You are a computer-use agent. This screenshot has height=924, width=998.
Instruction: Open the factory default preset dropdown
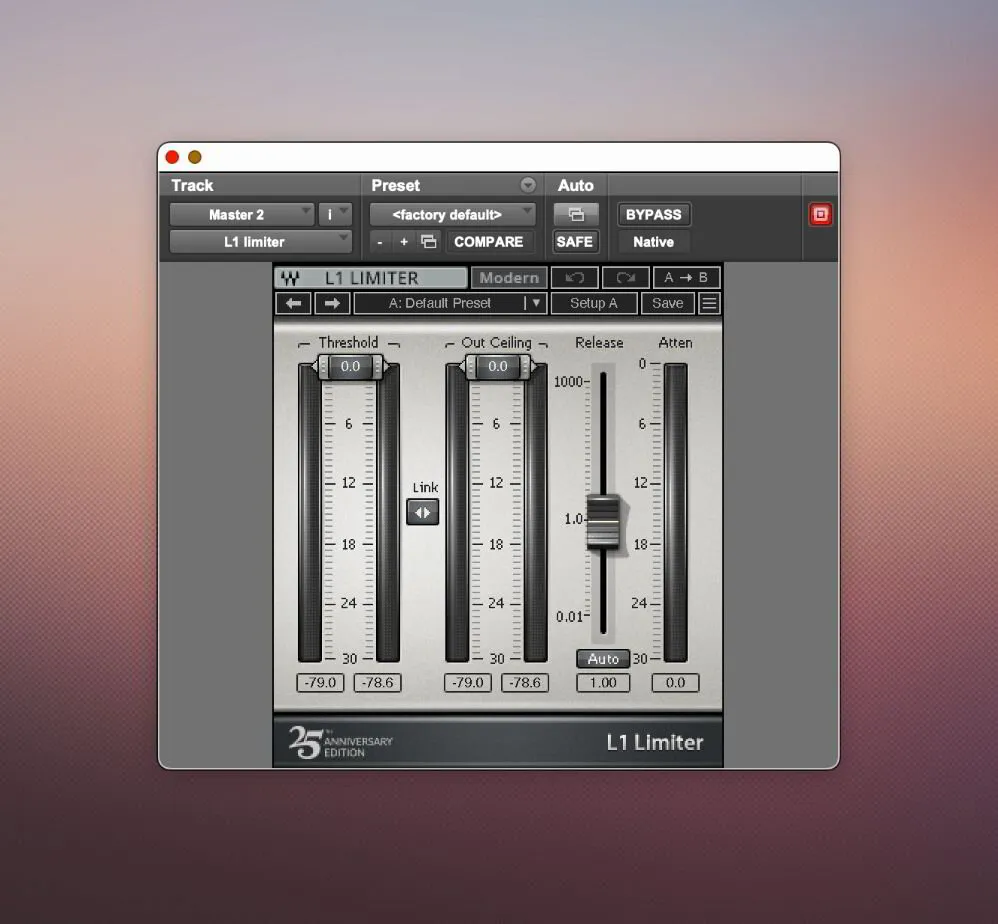pyautogui.click(x=453, y=214)
